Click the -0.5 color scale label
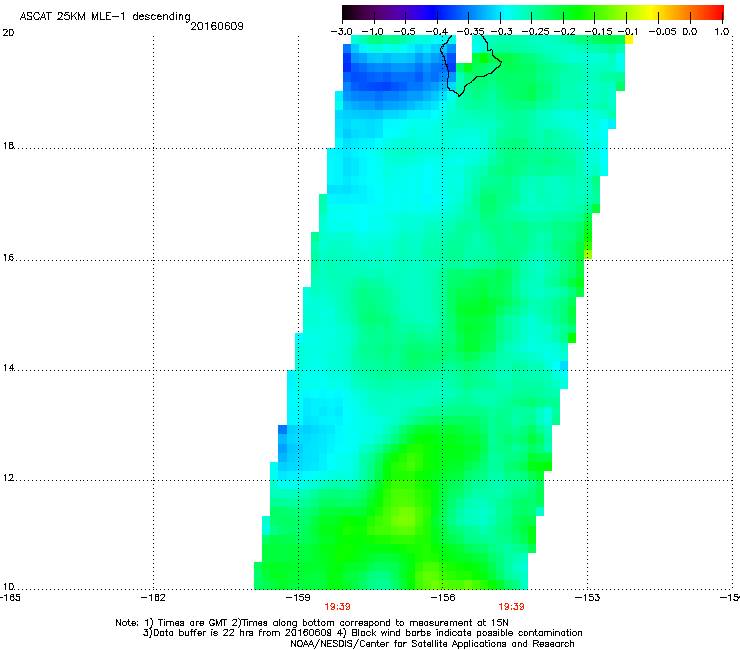Screen dimensions: 740x650 pyautogui.click(x=404, y=32)
